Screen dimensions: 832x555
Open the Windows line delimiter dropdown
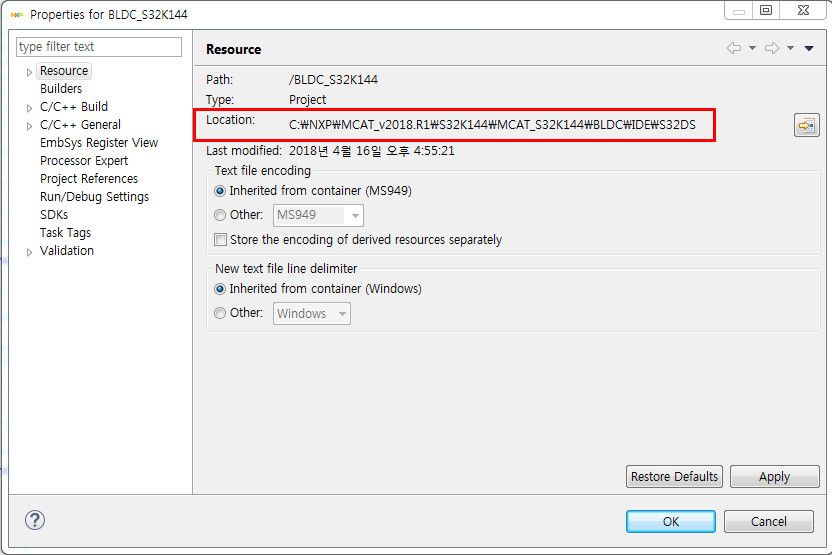[312, 313]
